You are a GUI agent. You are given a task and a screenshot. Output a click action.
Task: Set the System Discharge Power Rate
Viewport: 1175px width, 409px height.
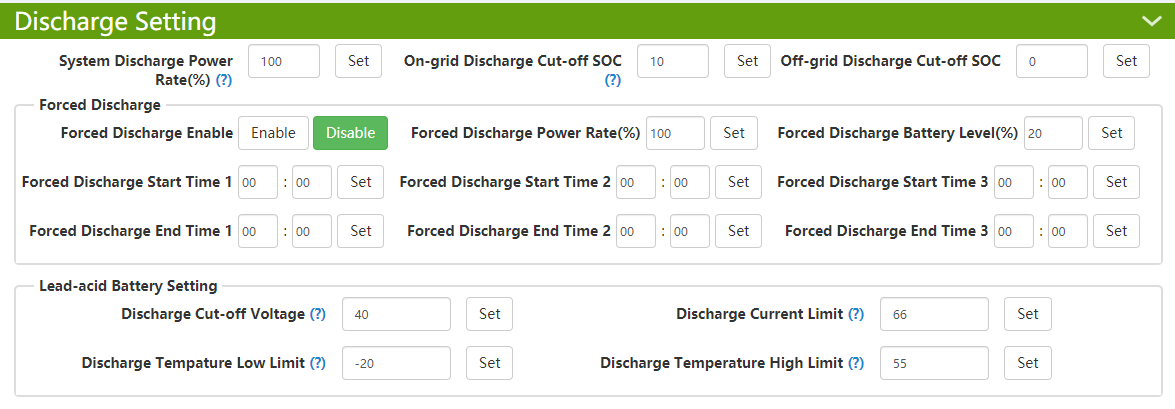[358, 61]
